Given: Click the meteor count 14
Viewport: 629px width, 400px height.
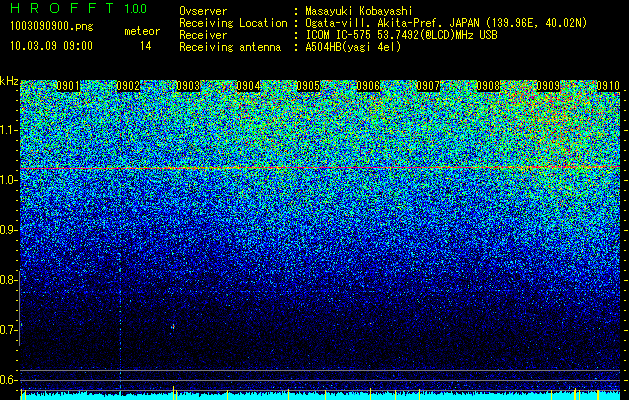Looking at the screenshot, I should point(145,46).
